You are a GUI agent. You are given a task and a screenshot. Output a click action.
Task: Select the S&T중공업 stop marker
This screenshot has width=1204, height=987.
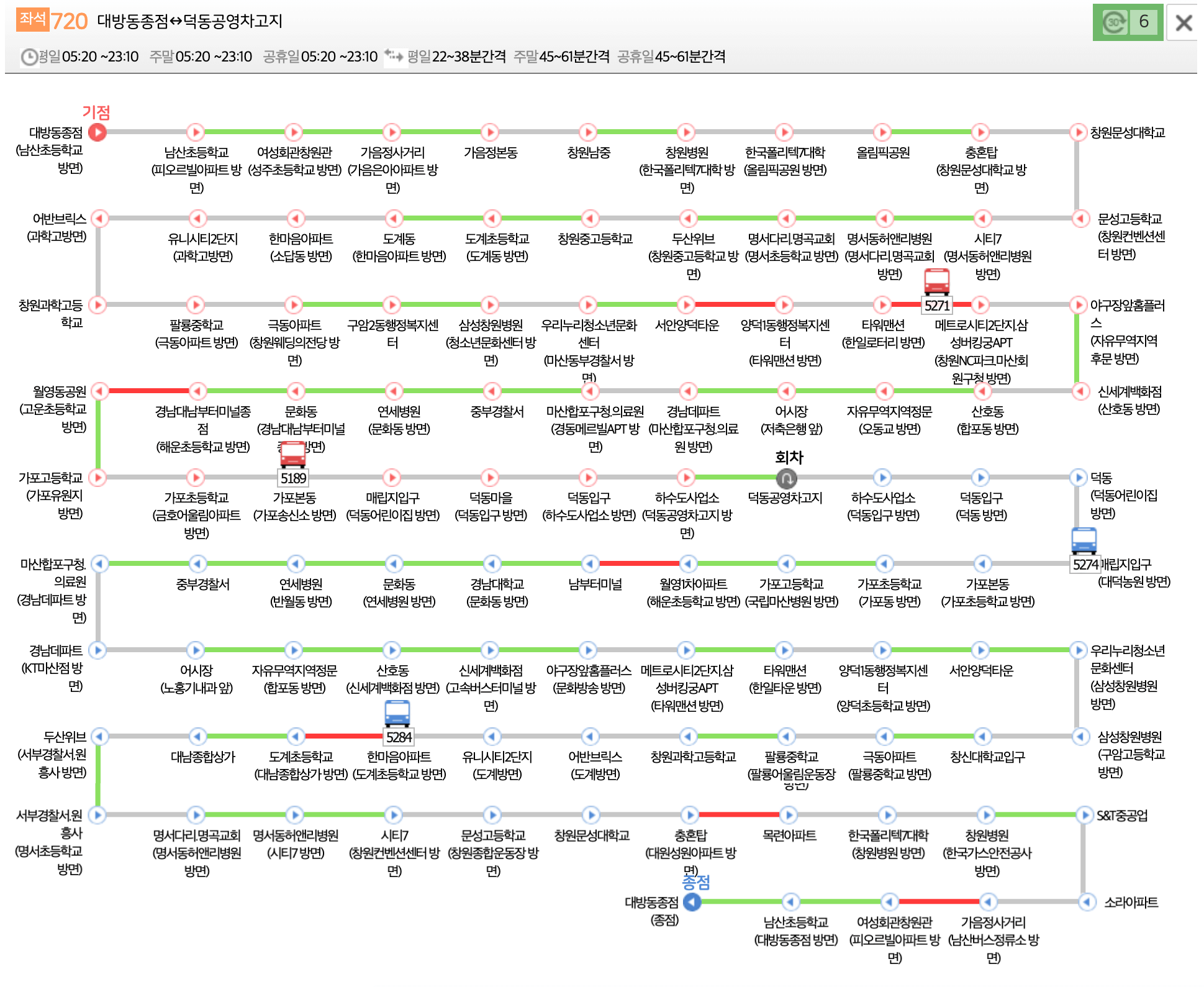(x=1085, y=815)
